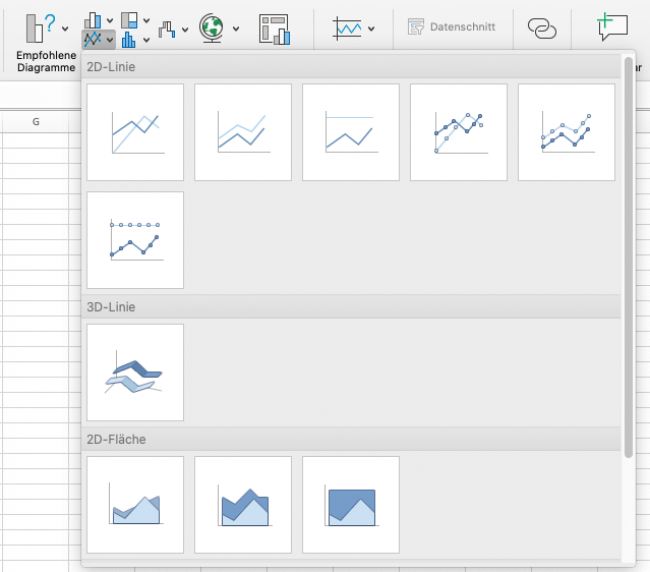
Task: Click the hyperlink chain icon
Action: [541, 29]
